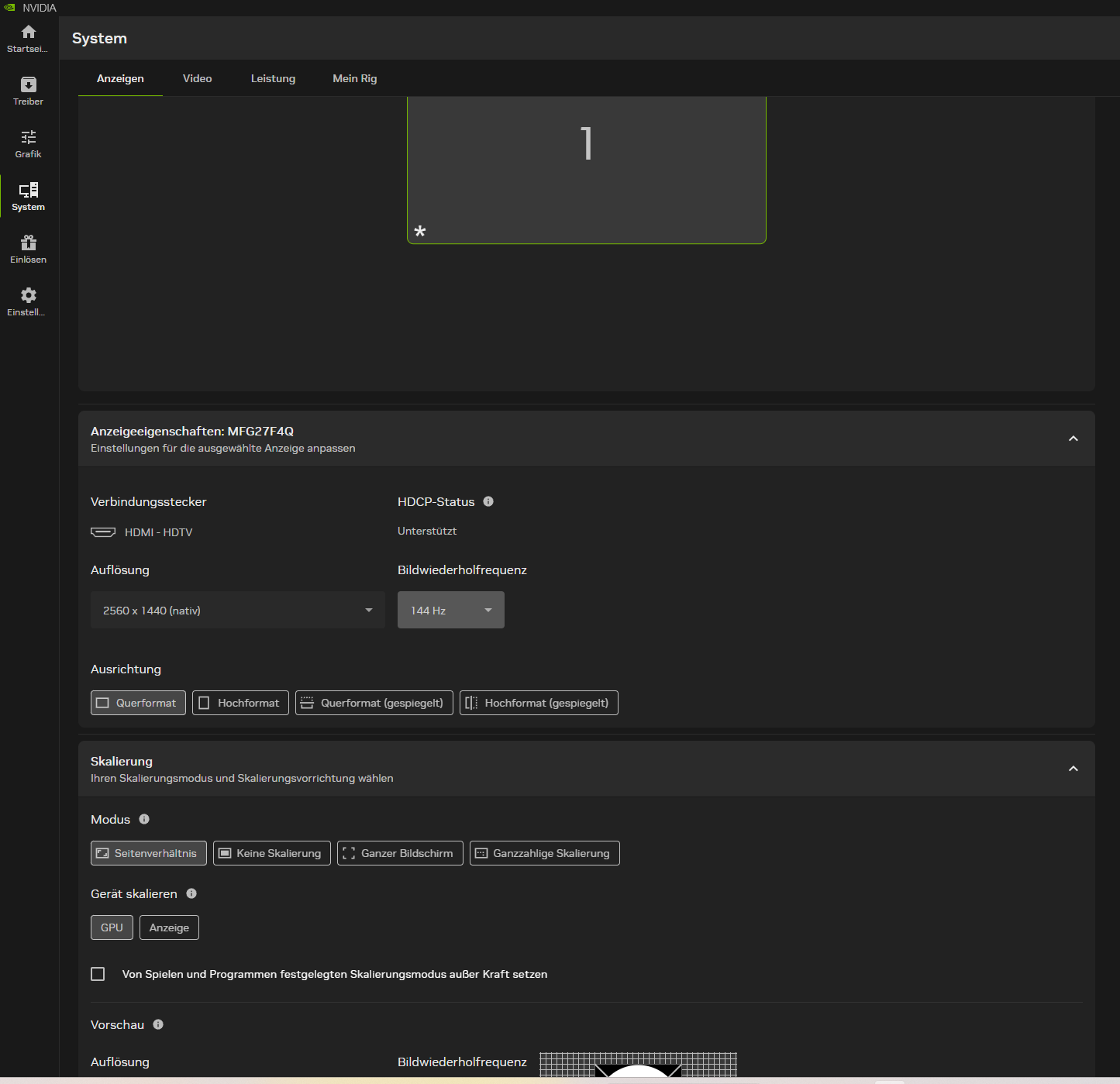Open the Startseite home icon in sidebar
The height and width of the screenshot is (1084, 1120).
[29, 38]
